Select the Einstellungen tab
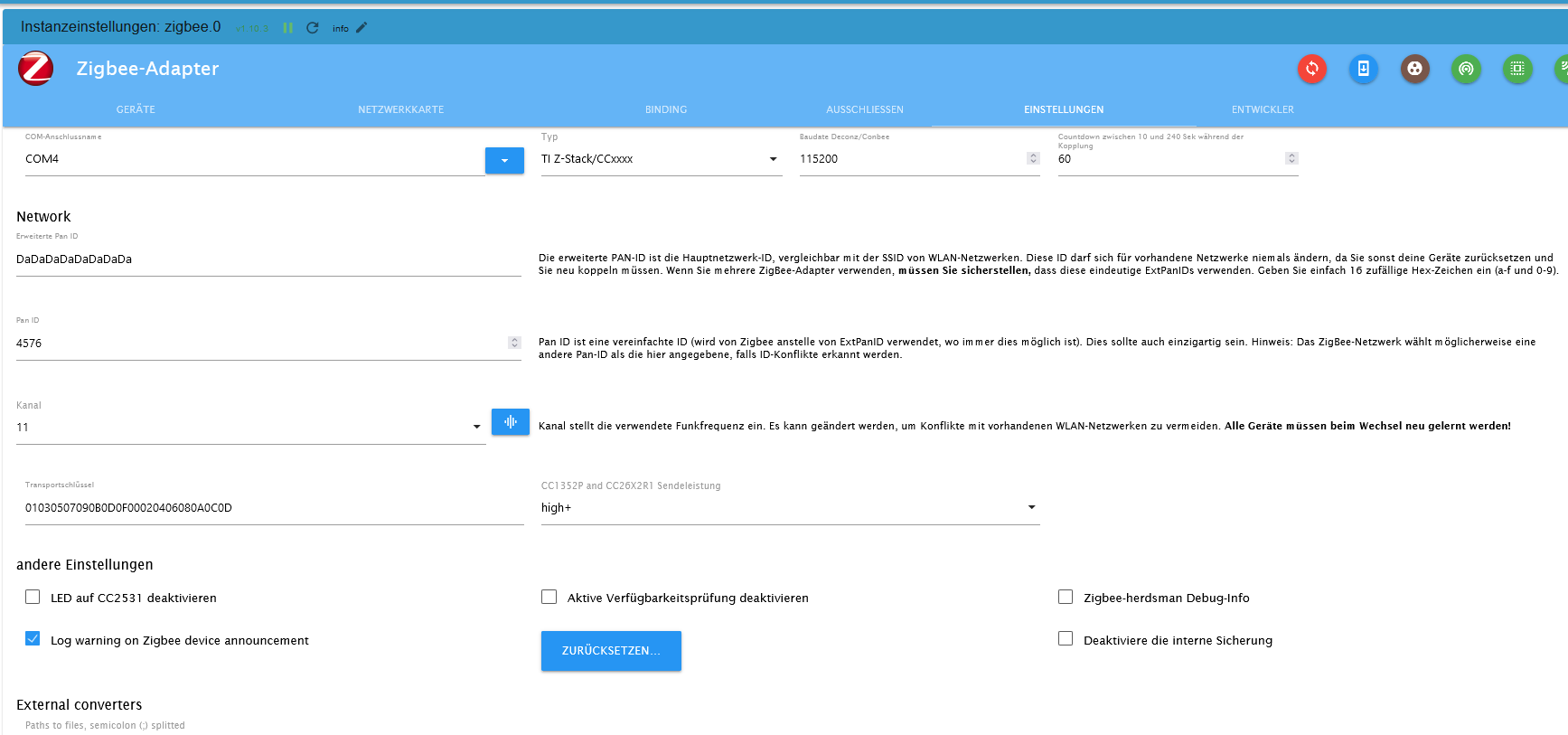This screenshot has height=735, width=1568. tap(1064, 109)
